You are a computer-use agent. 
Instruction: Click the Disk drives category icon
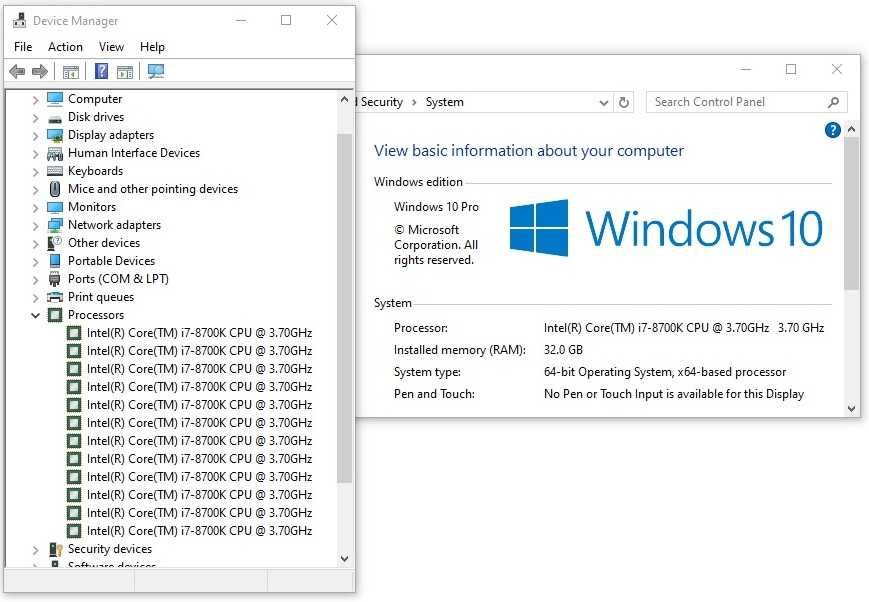tap(55, 118)
